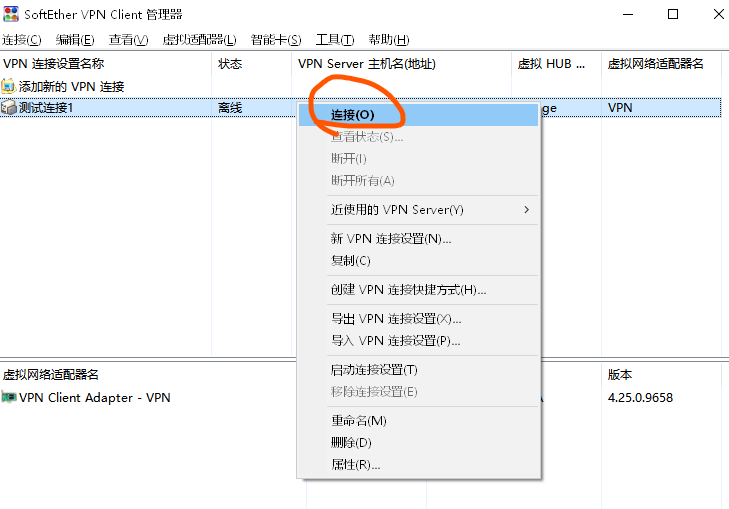Select the 测试连接1 row name
Image resolution: width=729 pixels, height=509 pixels.
tap(46, 108)
